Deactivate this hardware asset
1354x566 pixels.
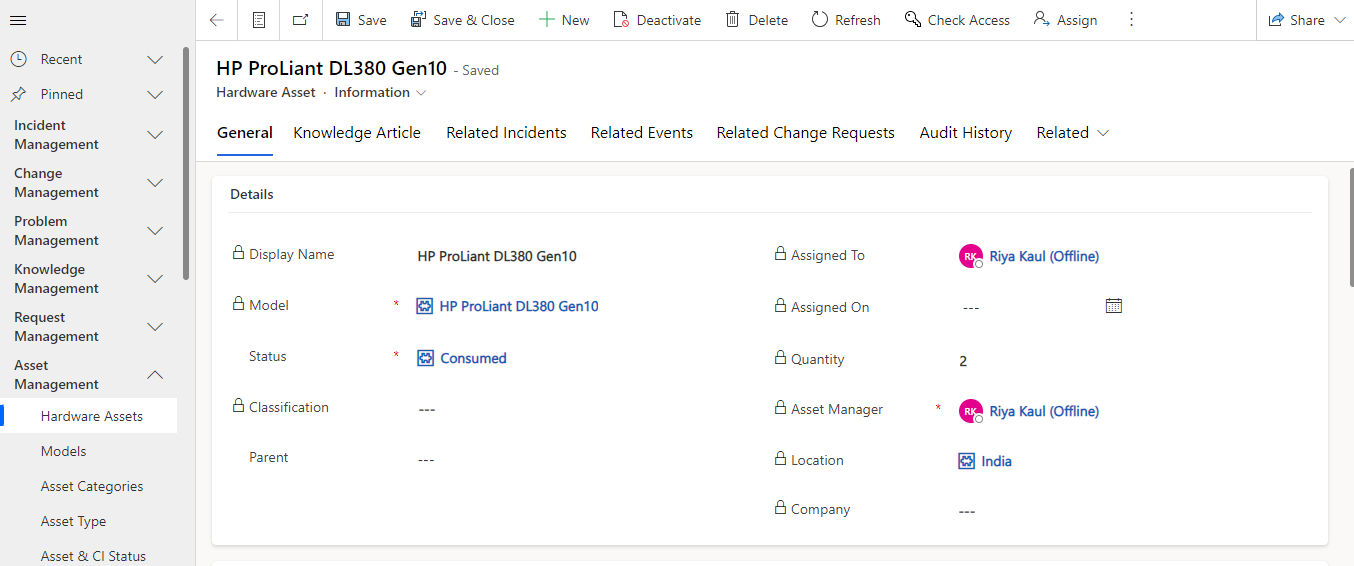coord(657,20)
